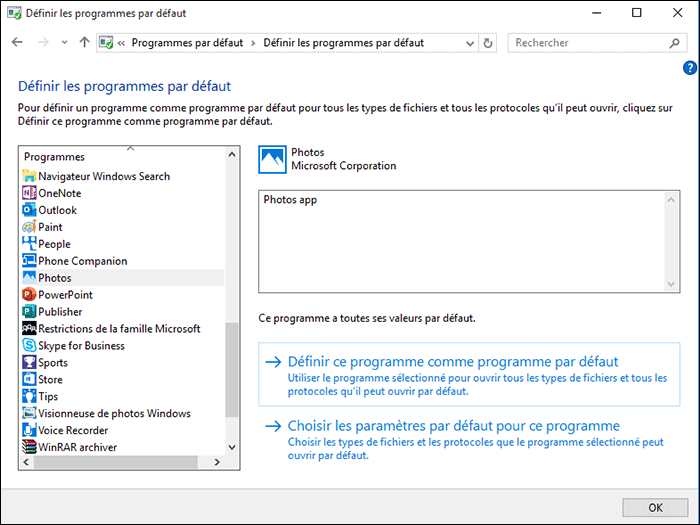Select the OneNote icon in programs list
This screenshot has width=700, height=525.
(29, 193)
